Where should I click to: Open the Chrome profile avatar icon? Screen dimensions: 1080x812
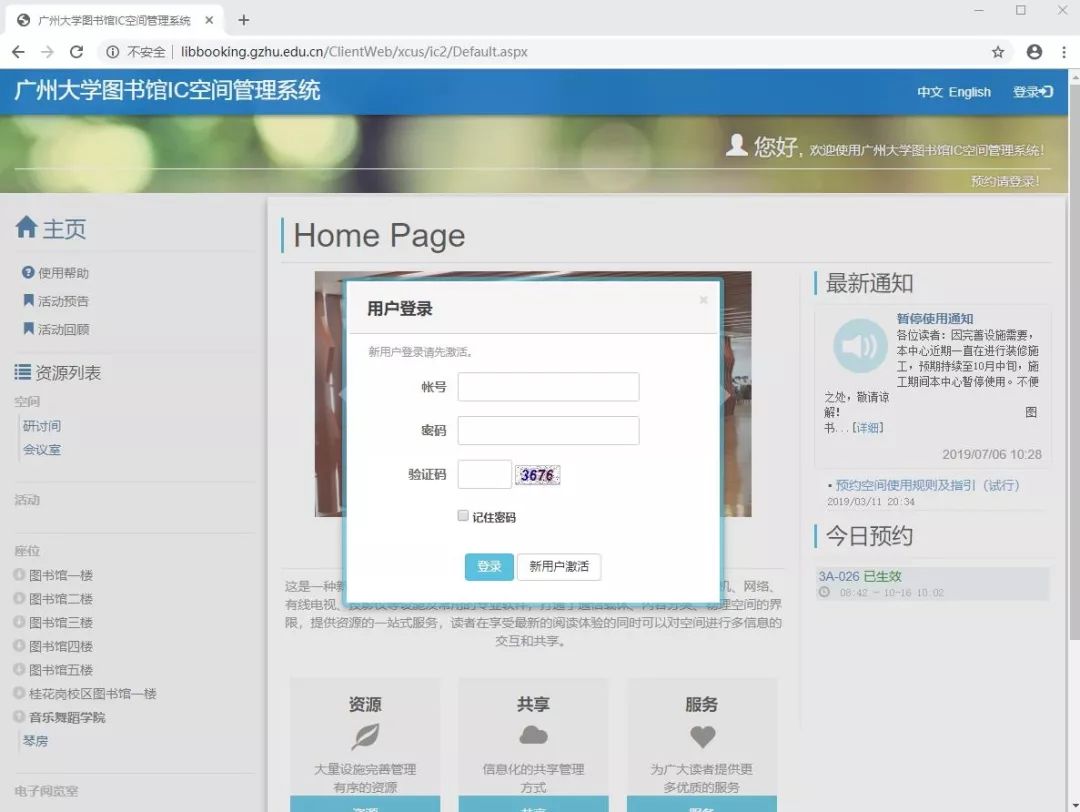pyautogui.click(x=1034, y=52)
